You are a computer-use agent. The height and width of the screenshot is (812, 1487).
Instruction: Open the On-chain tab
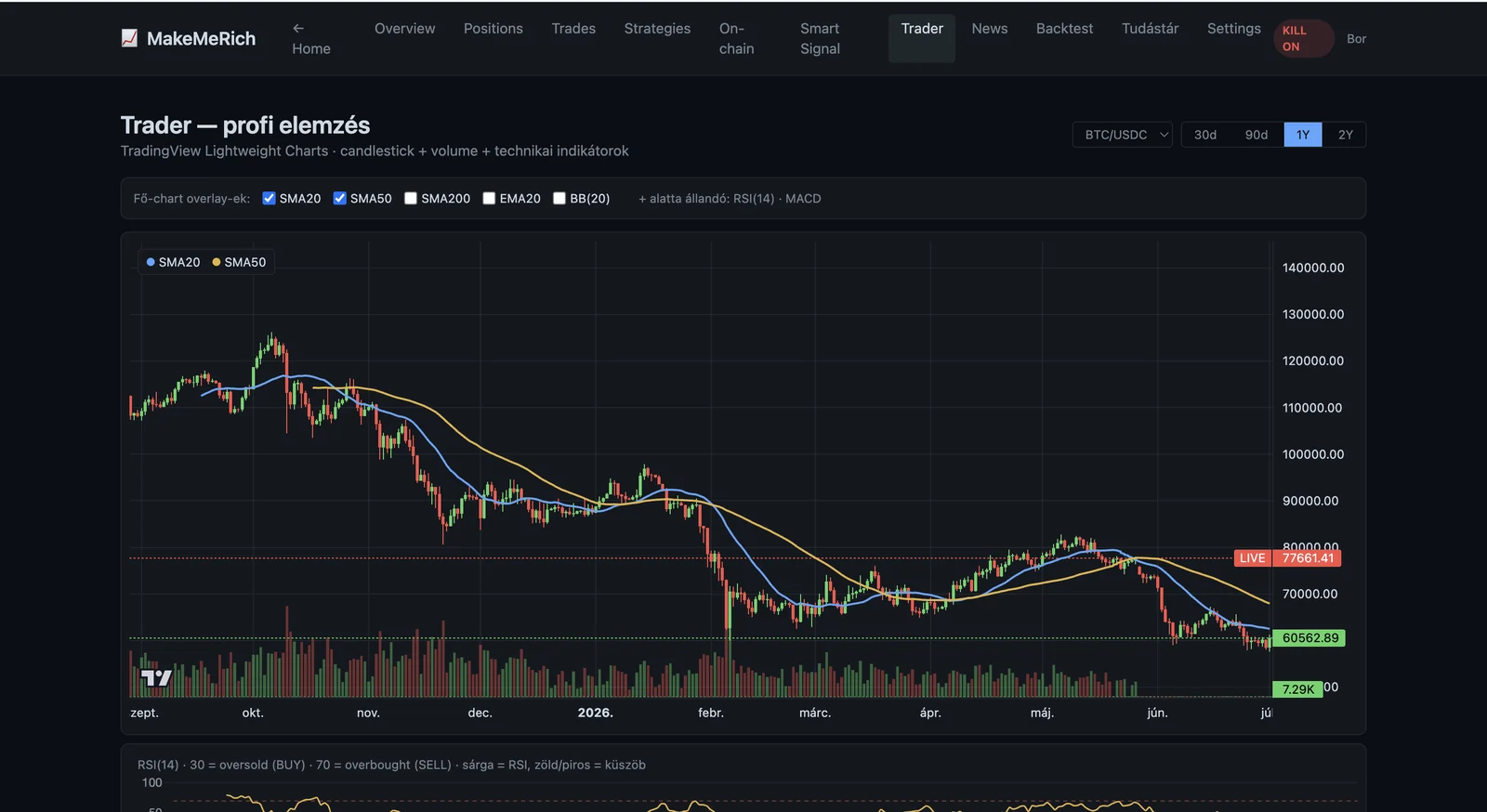pos(737,38)
